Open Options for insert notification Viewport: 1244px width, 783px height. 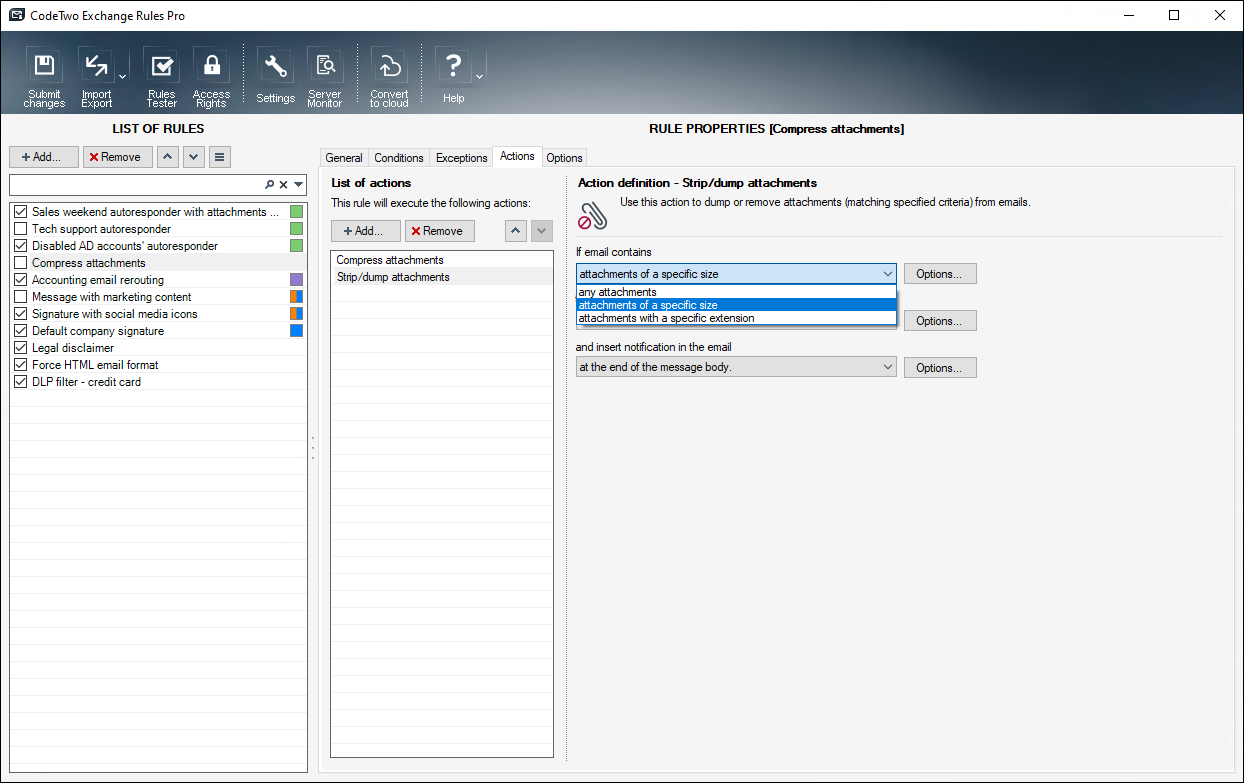pos(940,368)
